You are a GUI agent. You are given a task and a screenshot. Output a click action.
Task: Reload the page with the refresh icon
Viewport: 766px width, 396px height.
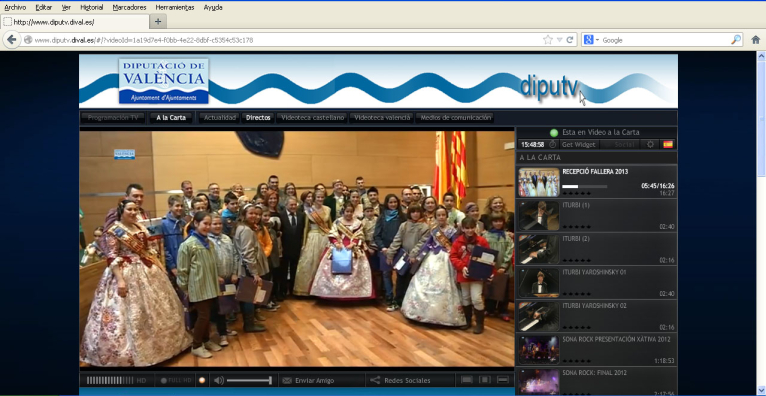point(570,40)
